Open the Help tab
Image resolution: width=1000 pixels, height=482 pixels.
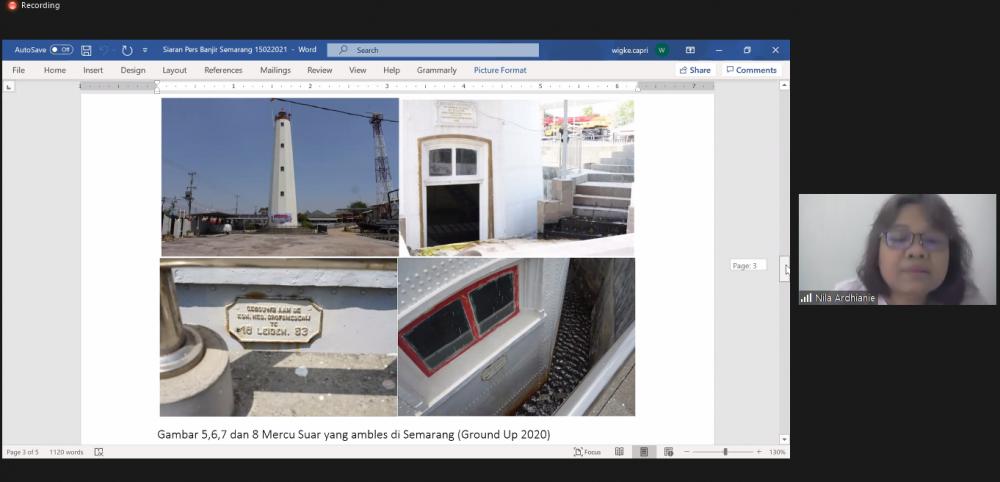click(392, 70)
